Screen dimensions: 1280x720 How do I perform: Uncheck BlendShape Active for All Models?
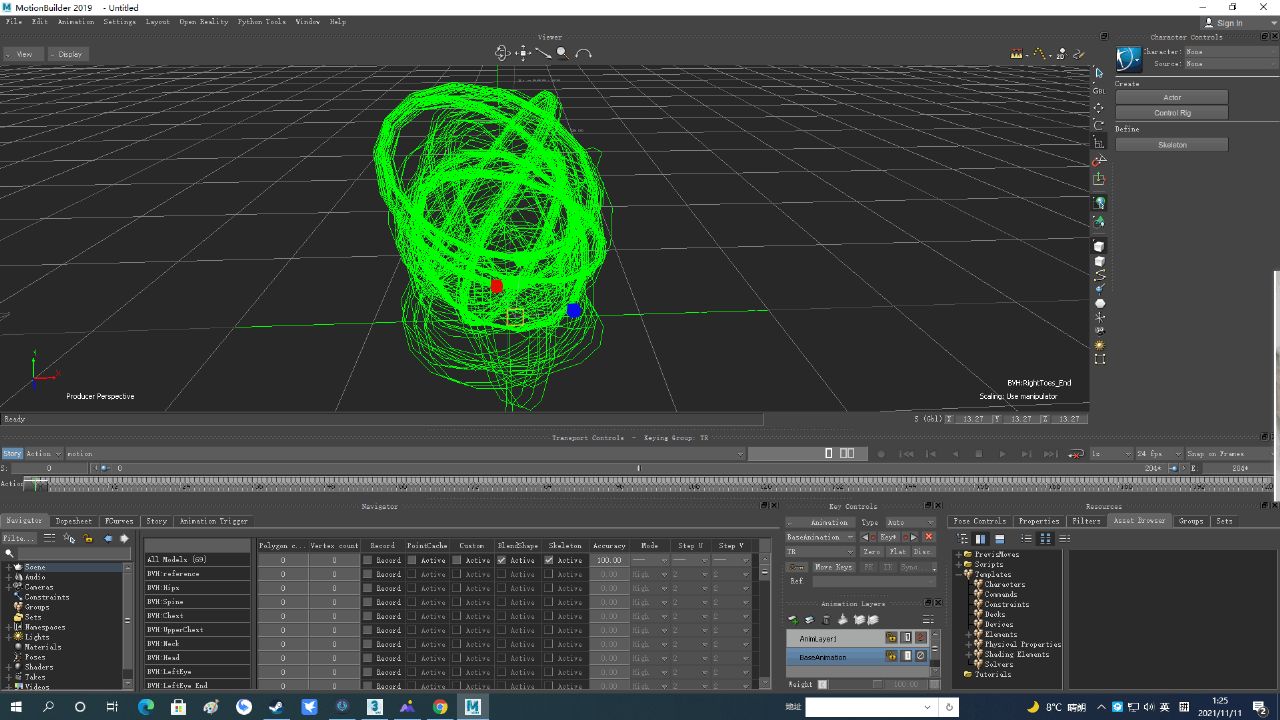click(501, 560)
